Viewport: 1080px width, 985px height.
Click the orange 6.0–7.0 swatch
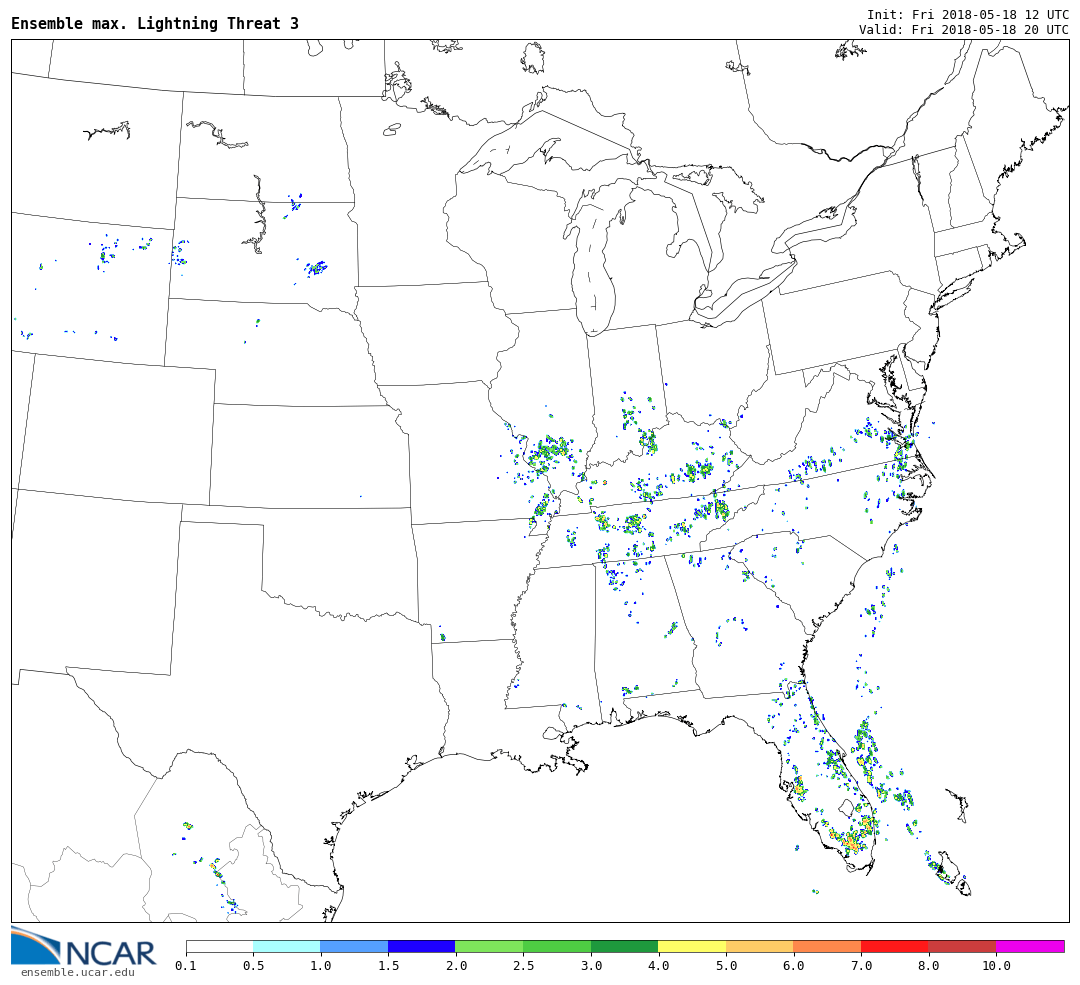click(827, 946)
